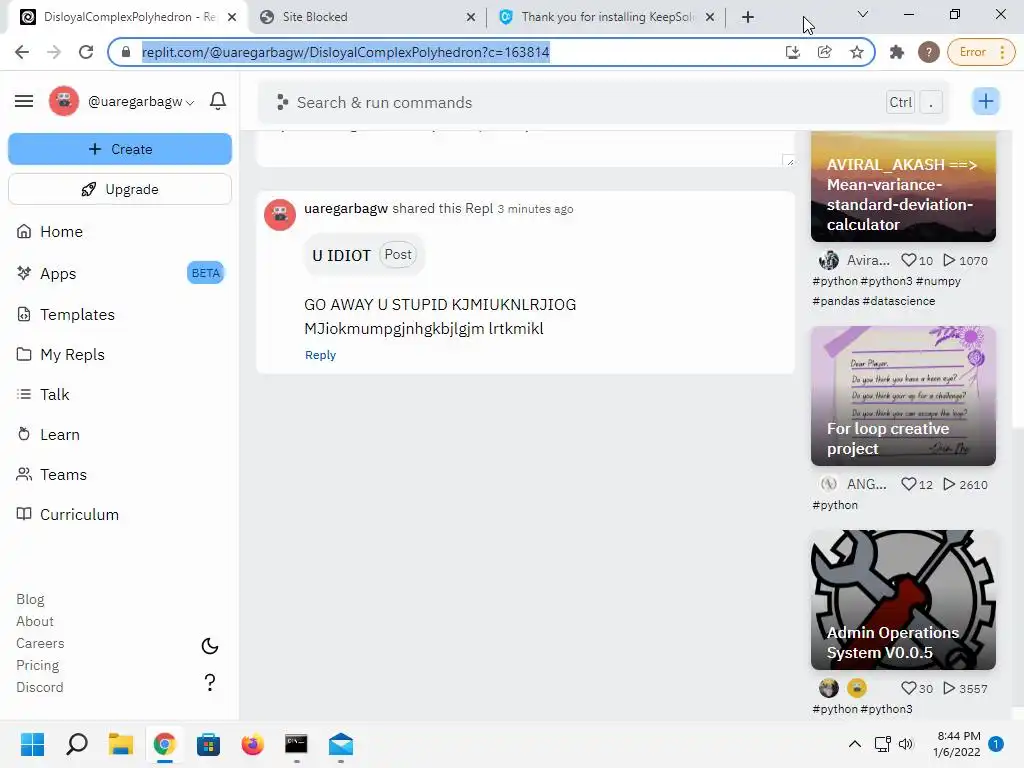This screenshot has width=1024, height=768.
Task: Click the comment box resize handle
Action: click(x=789, y=161)
